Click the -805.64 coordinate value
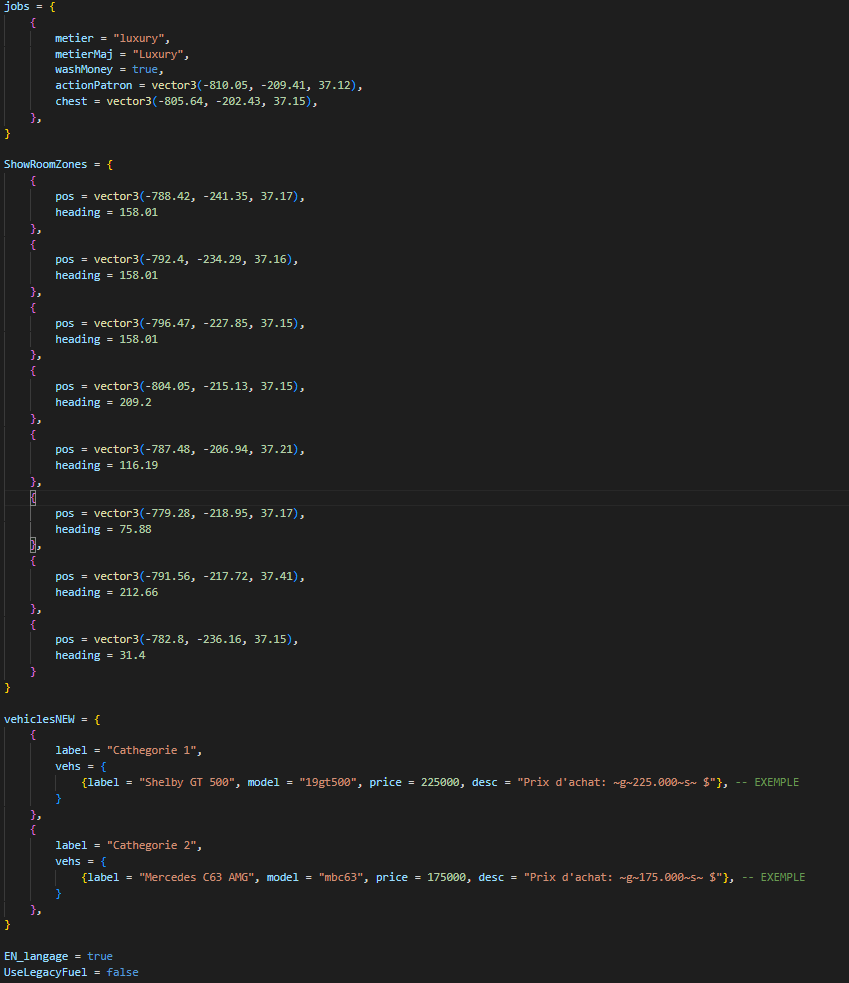The image size is (849, 983). click(x=181, y=102)
